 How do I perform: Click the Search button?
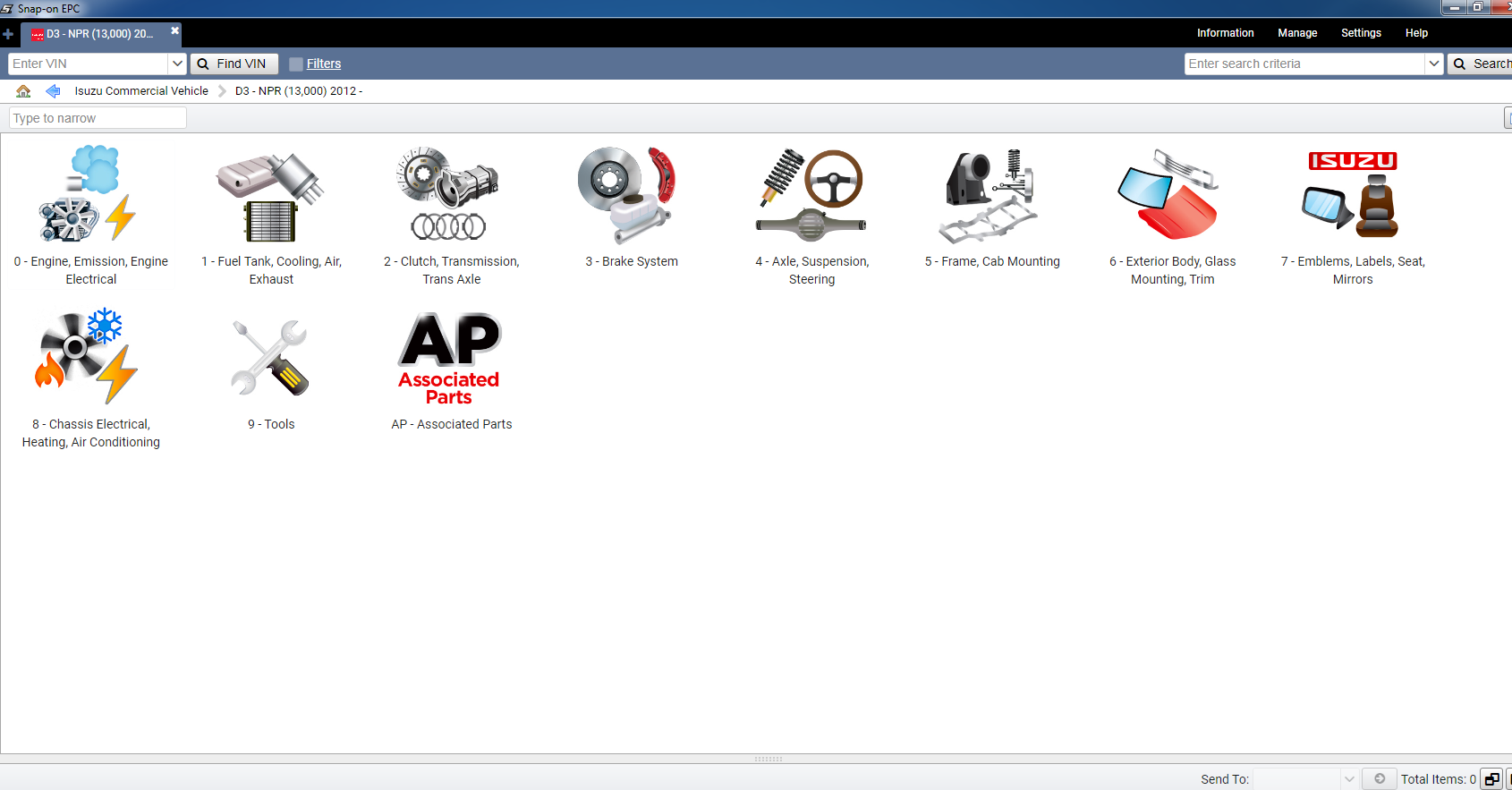coord(1481,64)
